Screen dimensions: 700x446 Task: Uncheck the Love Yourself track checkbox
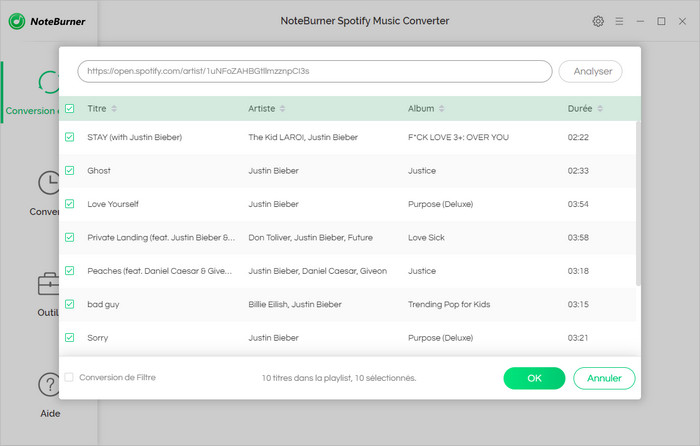(x=70, y=204)
